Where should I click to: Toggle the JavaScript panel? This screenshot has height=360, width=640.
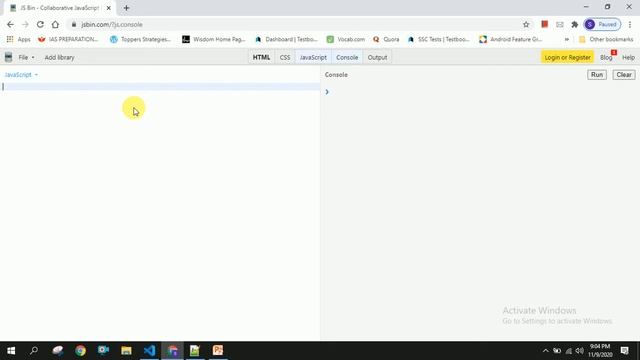313,58
